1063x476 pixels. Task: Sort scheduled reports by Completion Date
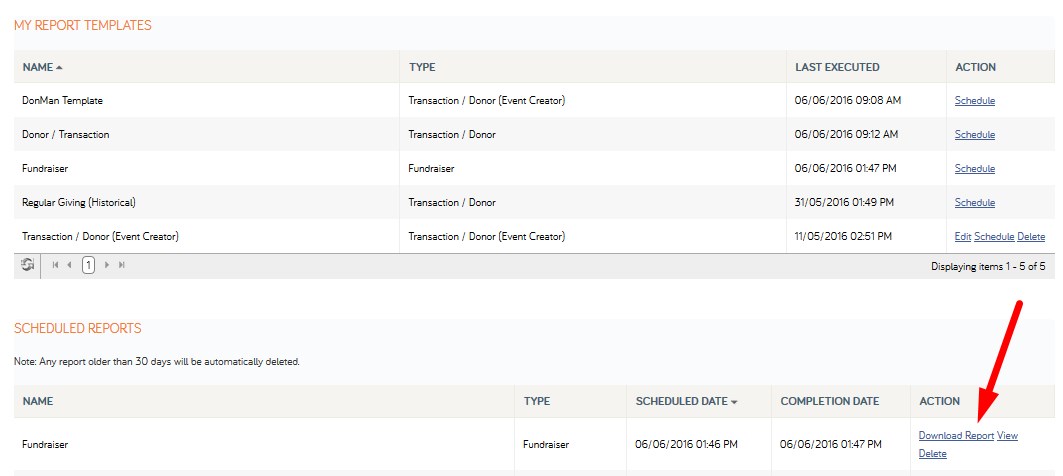pyautogui.click(x=830, y=401)
